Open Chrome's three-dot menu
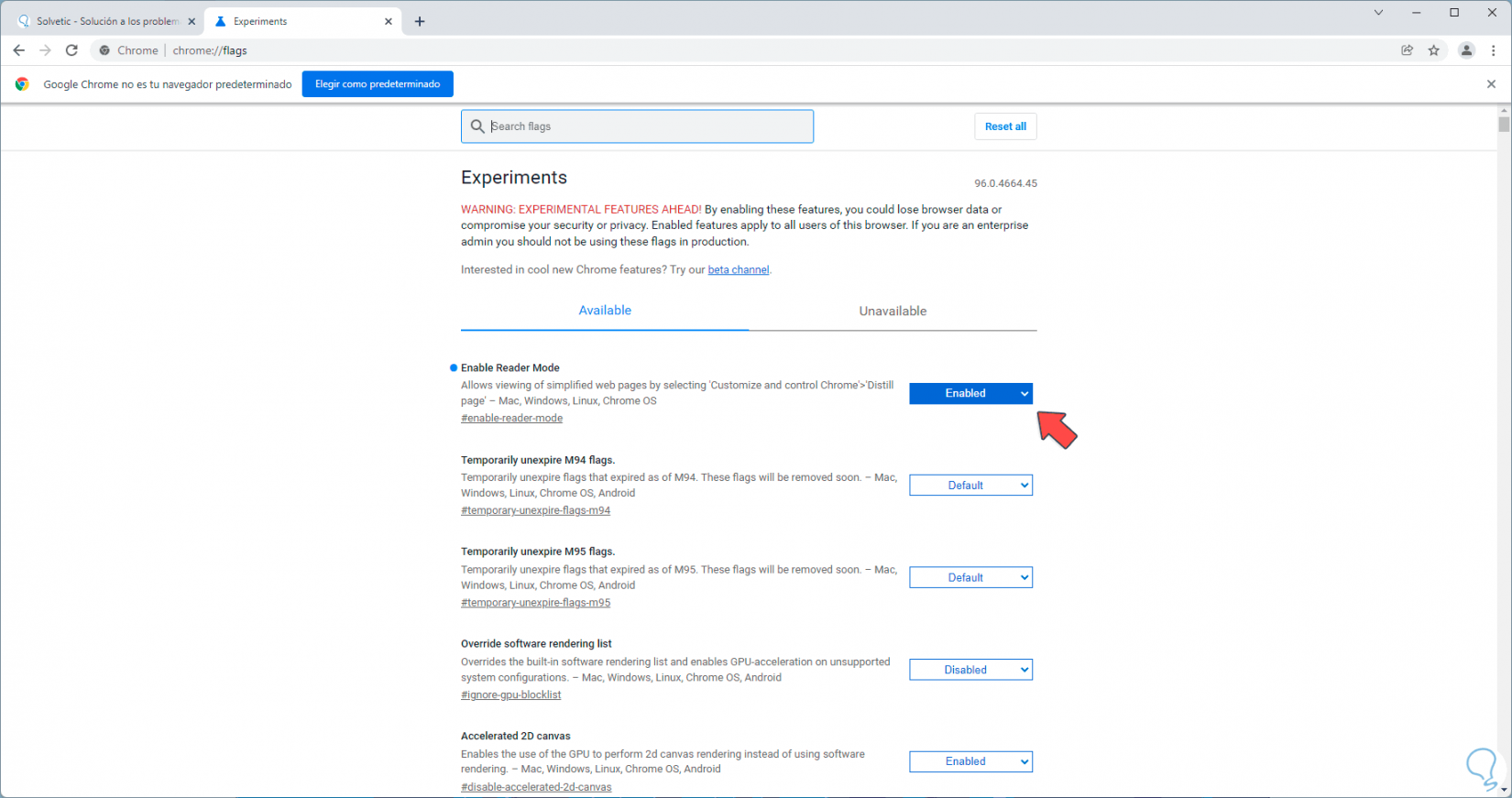The image size is (1512, 798). (1493, 50)
